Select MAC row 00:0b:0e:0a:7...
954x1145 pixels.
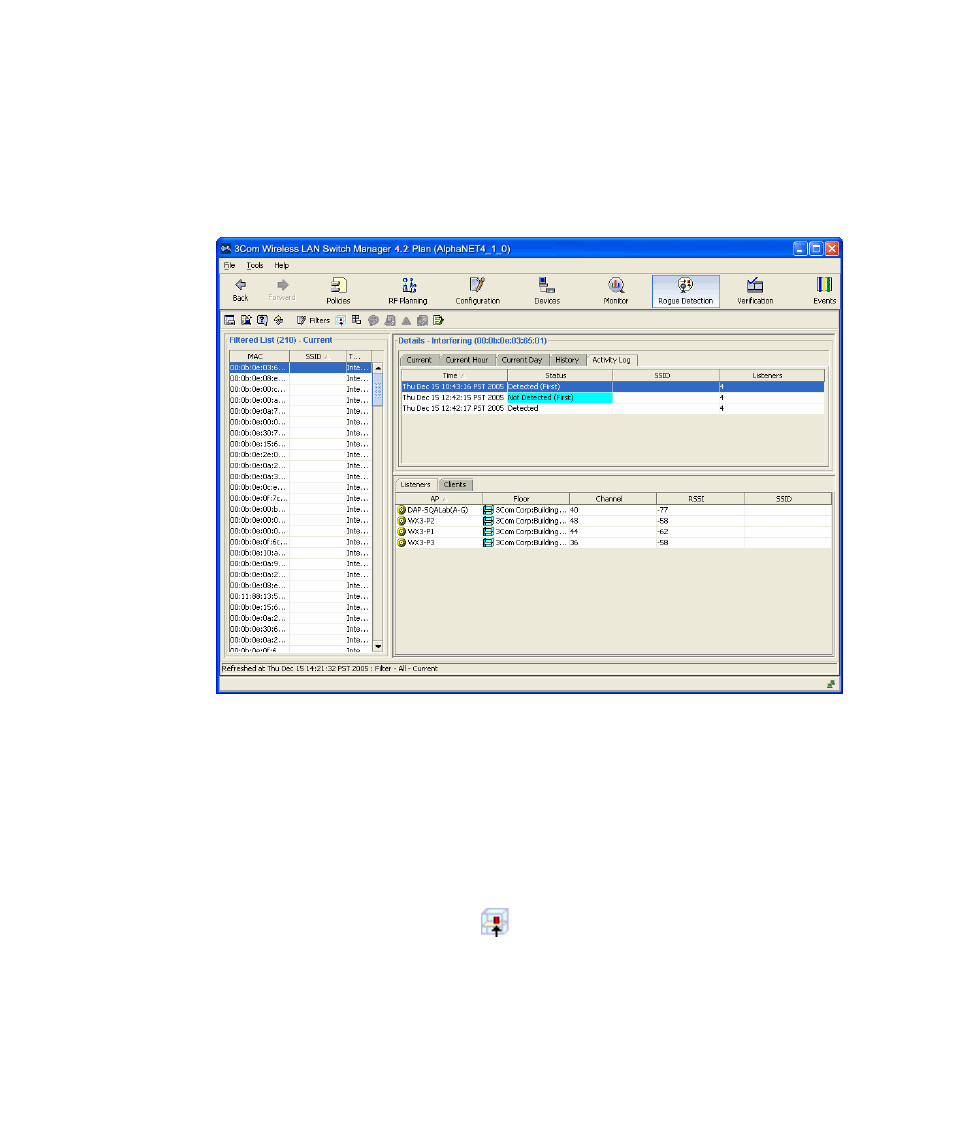point(300,411)
